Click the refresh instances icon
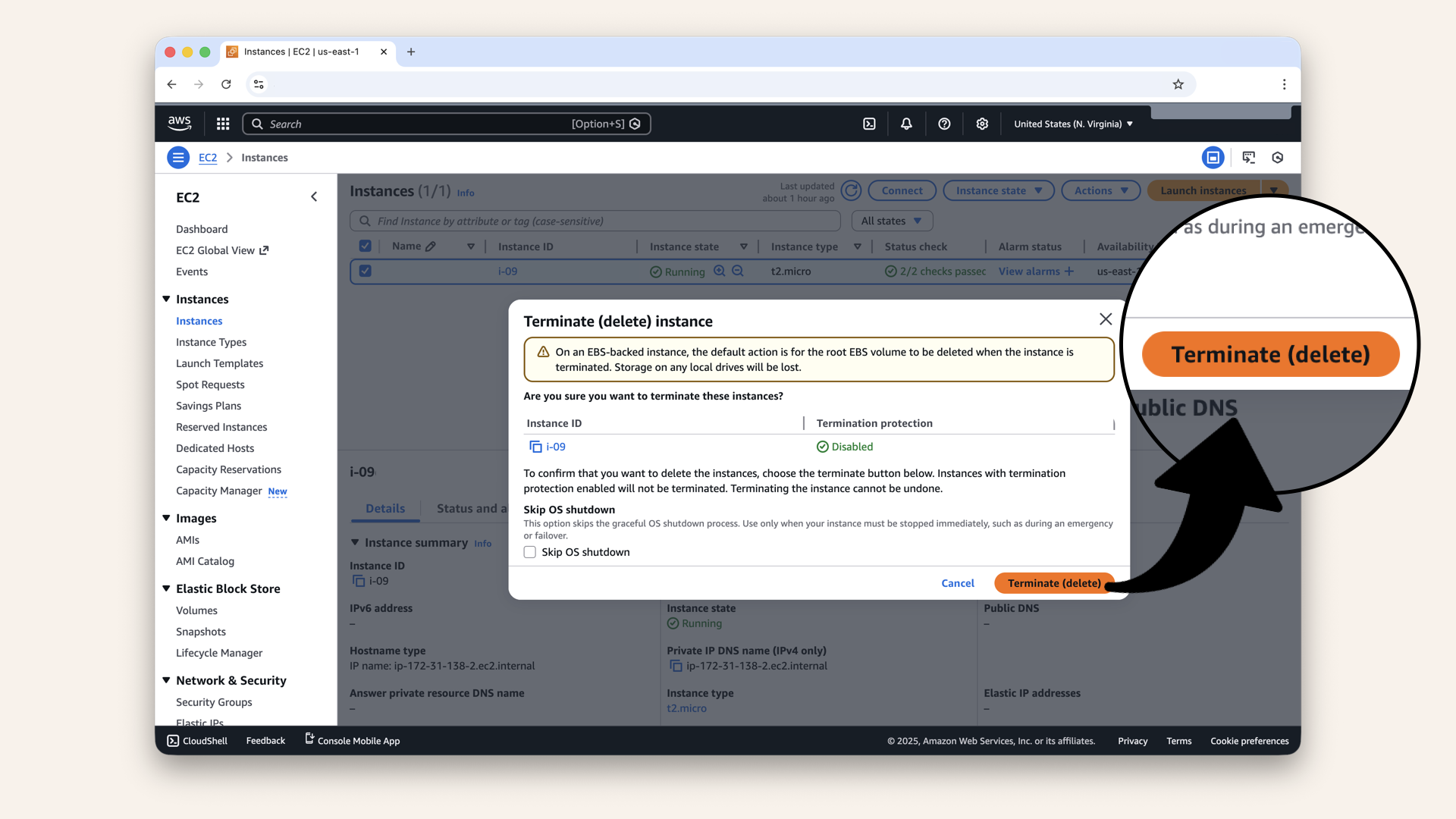The height and width of the screenshot is (819, 1456). (x=851, y=190)
